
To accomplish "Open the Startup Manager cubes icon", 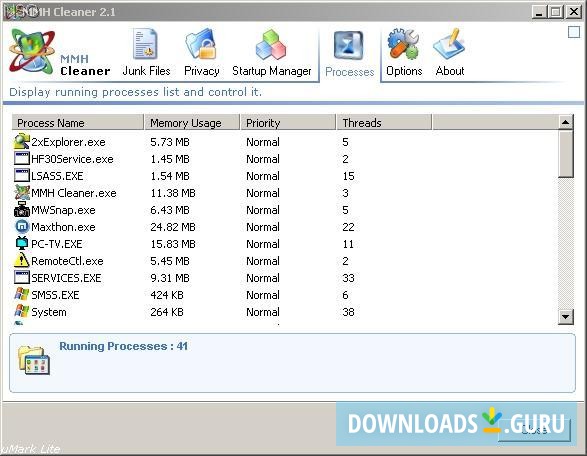I will pos(271,45).
